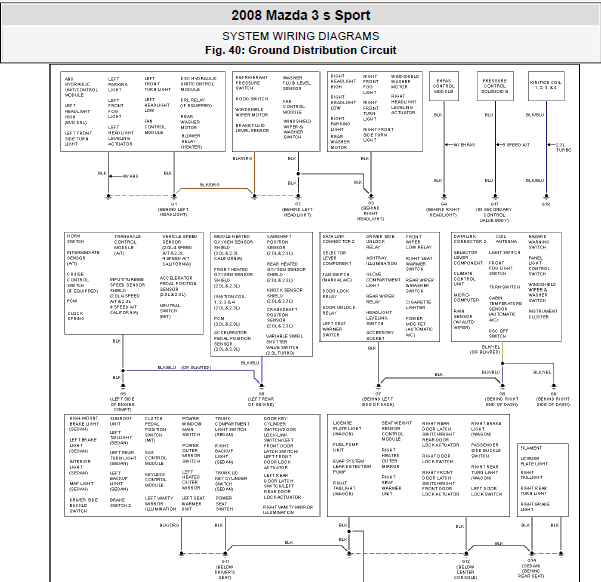Screen dimensions: 601x582
Task: Click the 'CRUISE CONTROL SWITCH' label
Action: pos(82,283)
